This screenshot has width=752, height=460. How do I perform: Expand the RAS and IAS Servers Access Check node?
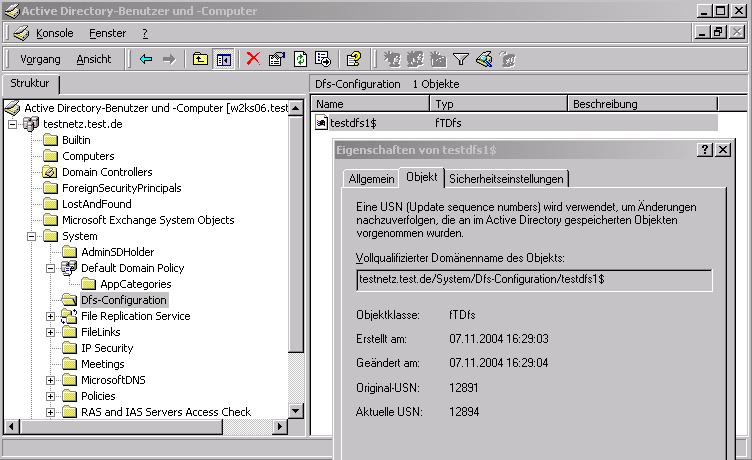(50, 412)
